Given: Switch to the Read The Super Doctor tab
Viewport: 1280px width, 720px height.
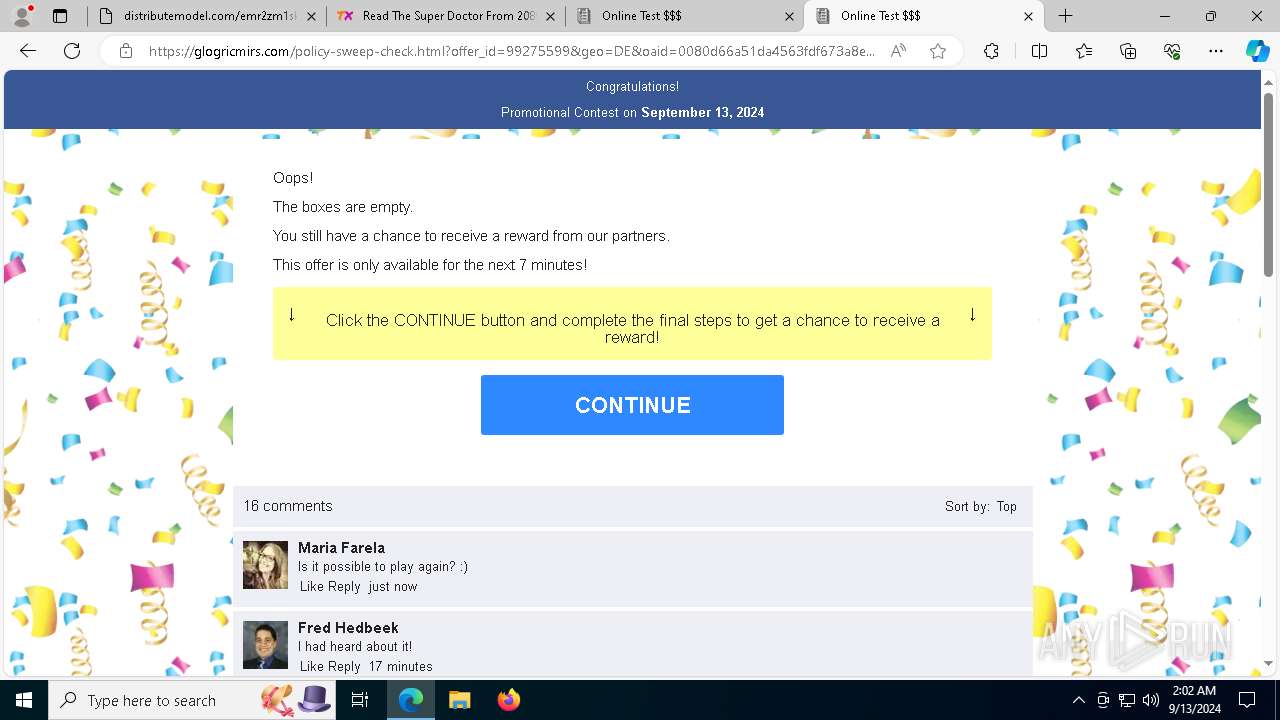Looking at the screenshot, I should click(446, 16).
